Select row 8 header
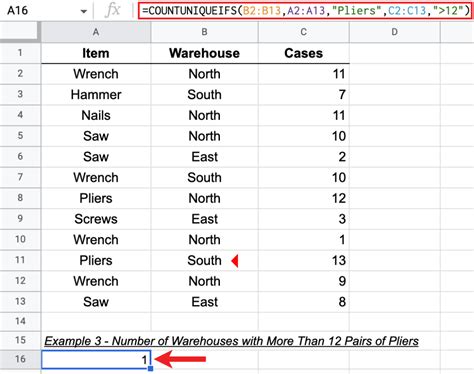 click(x=20, y=198)
